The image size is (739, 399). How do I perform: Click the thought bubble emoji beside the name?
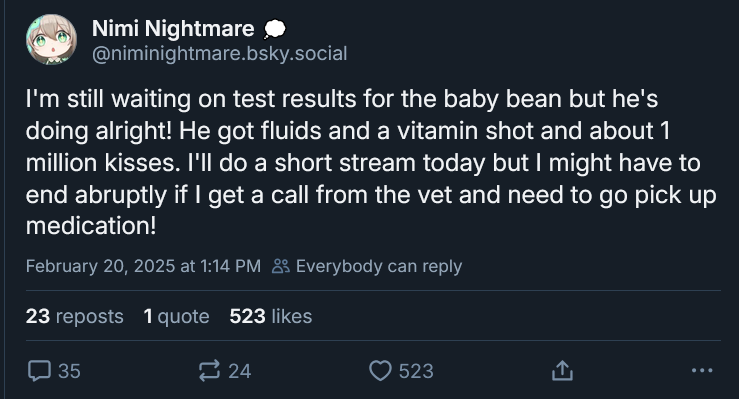pyautogui.click(x=274, y=29)
